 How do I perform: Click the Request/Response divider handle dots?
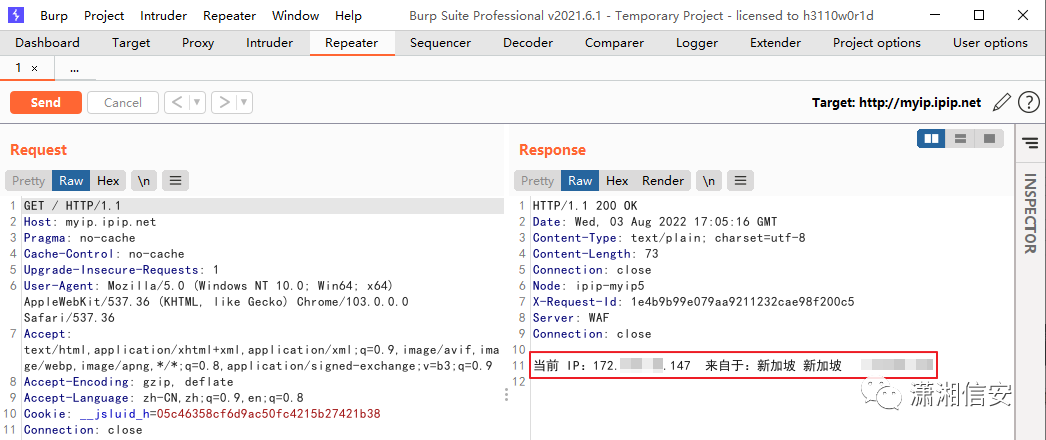(506, 395)
